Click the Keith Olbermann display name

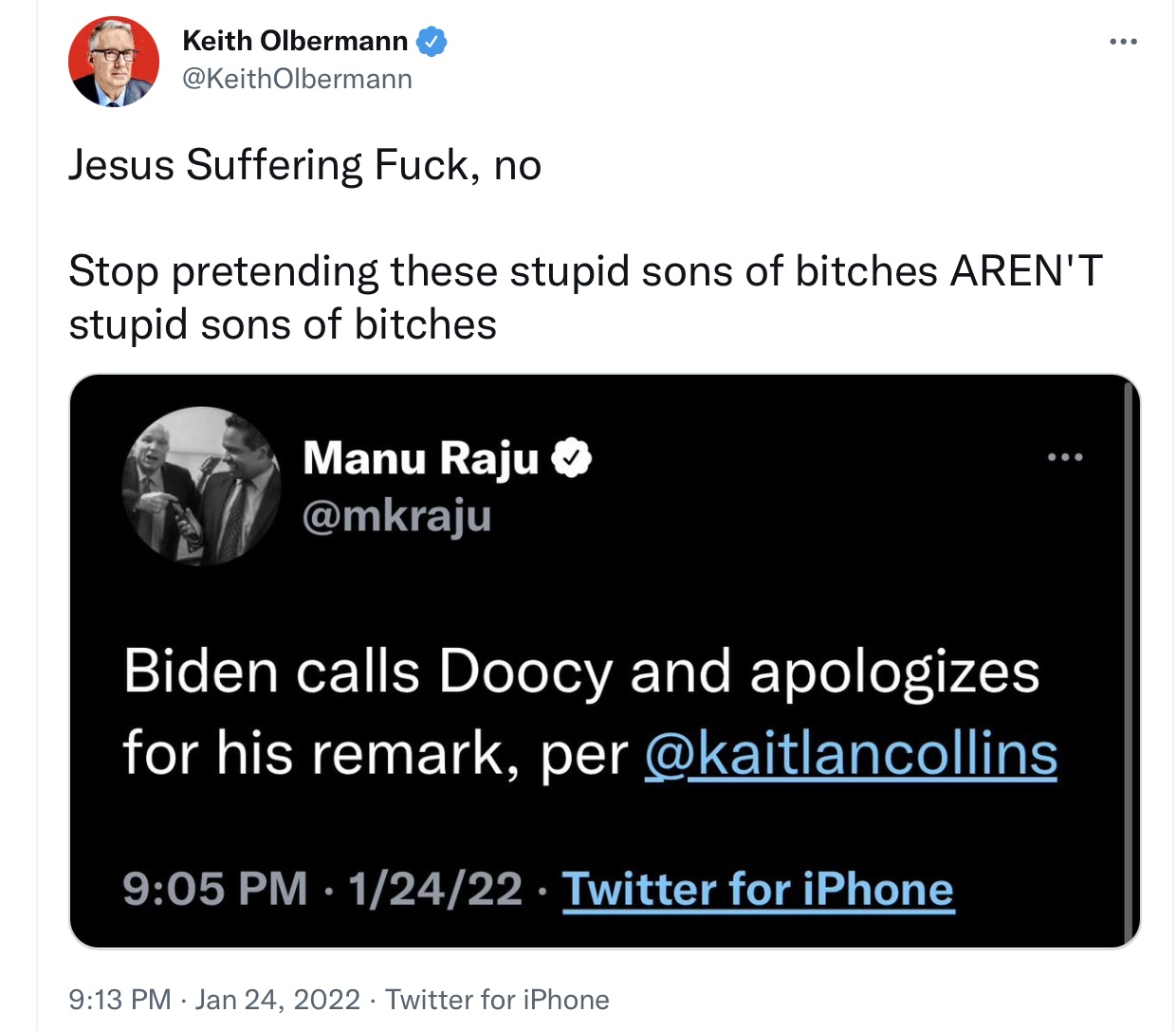point(295,41)
